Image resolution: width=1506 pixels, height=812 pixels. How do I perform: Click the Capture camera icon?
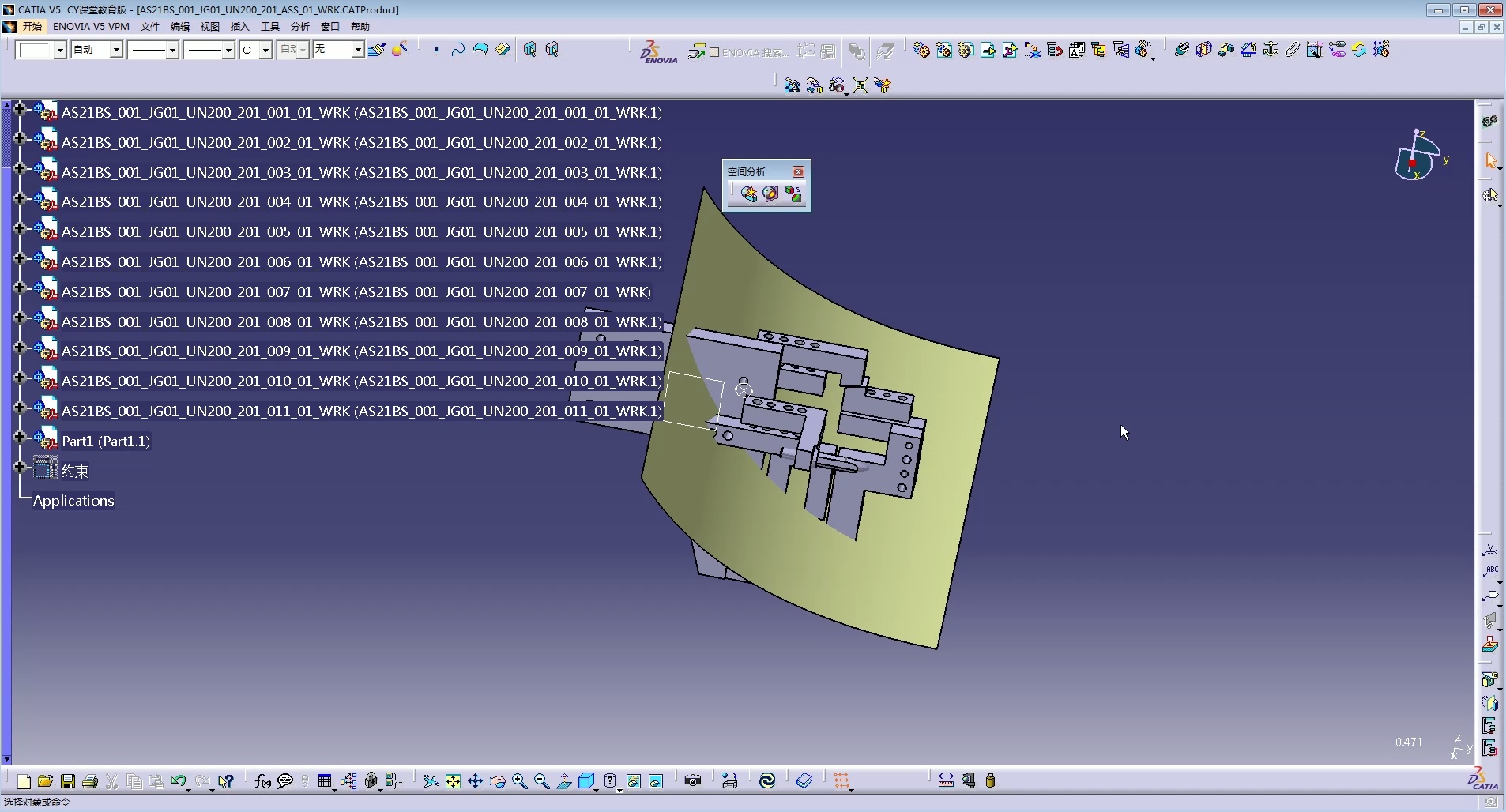(693, 781)
